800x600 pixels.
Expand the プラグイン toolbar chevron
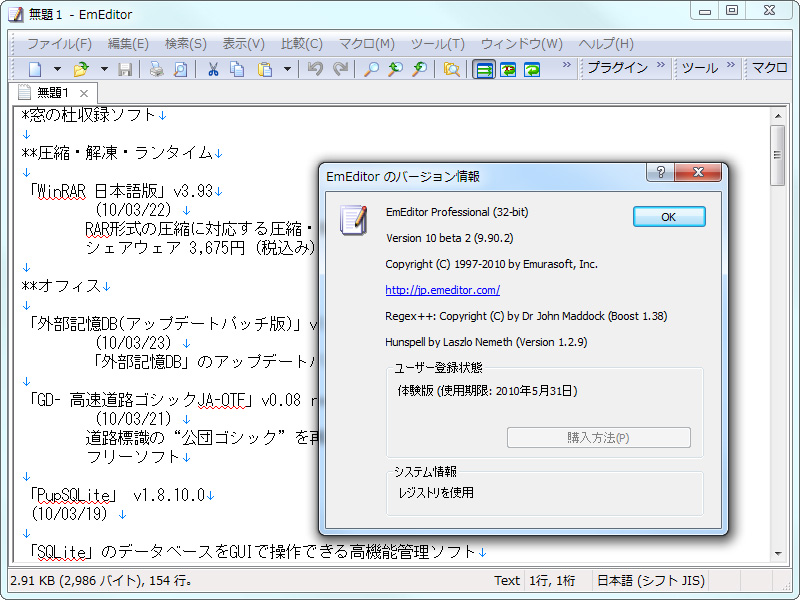tap(662, 69)
